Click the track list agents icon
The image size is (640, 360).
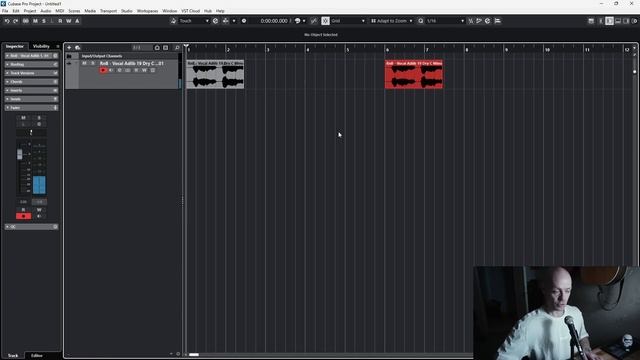(x=157, y=48)
